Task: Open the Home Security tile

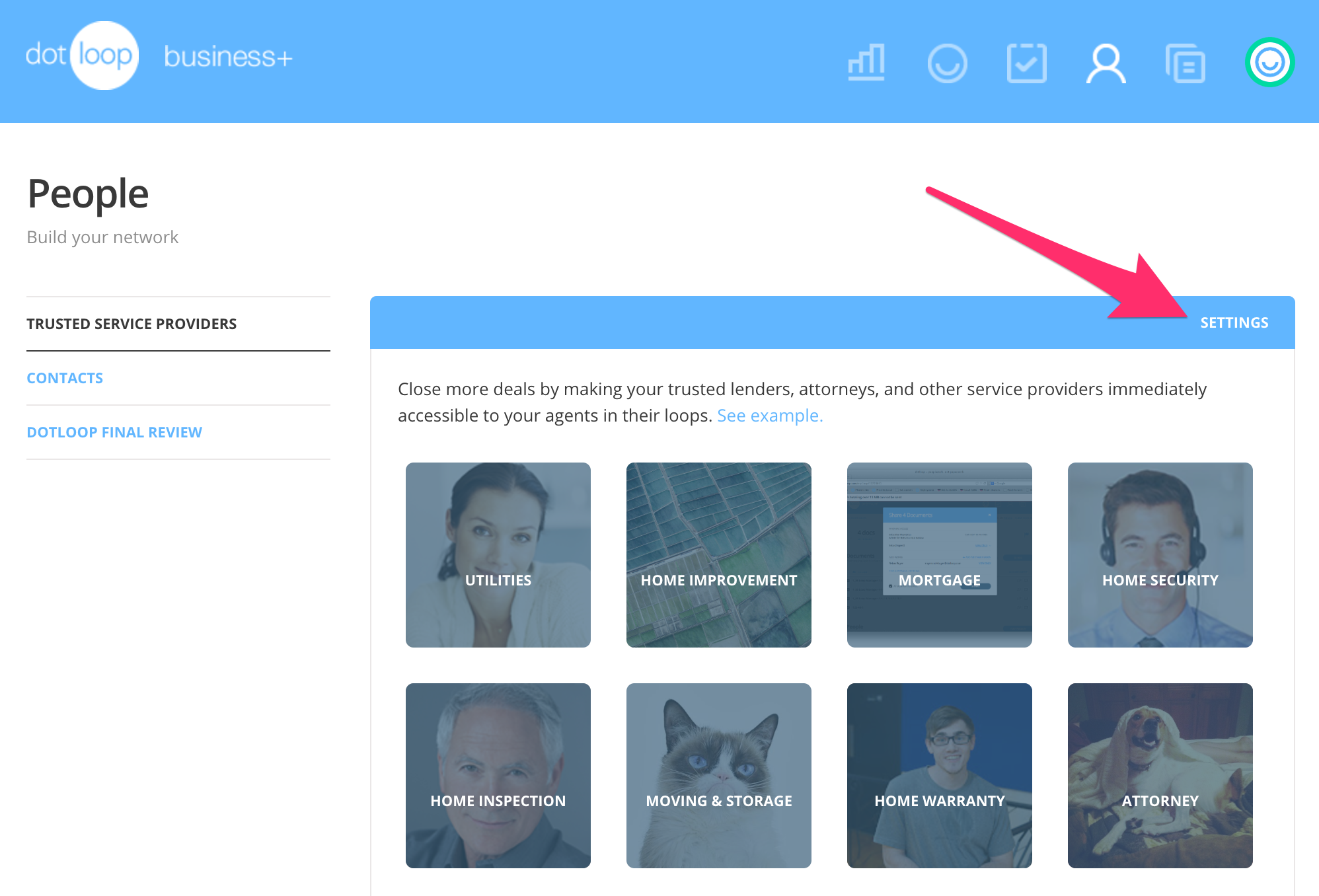Action: click(1160, 555)
